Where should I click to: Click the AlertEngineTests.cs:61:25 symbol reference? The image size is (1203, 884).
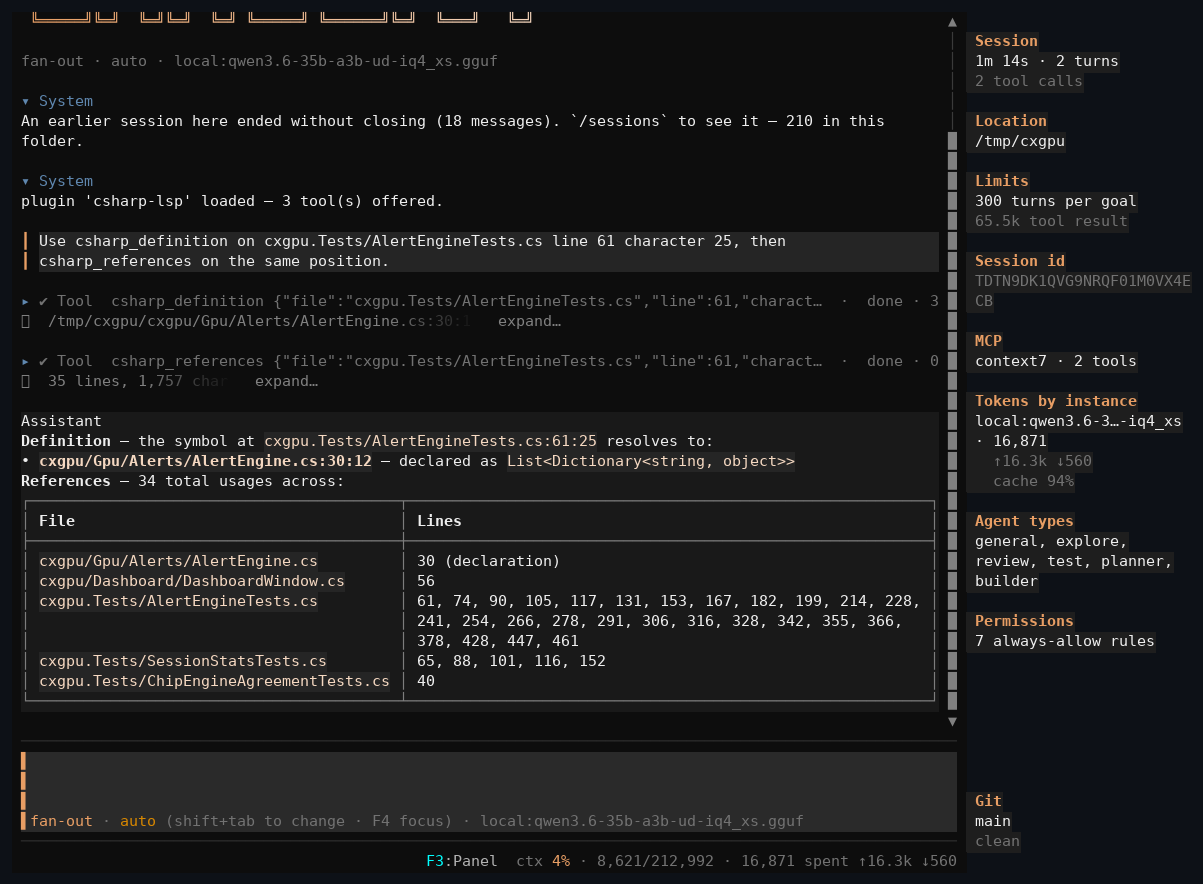(430, 441)
